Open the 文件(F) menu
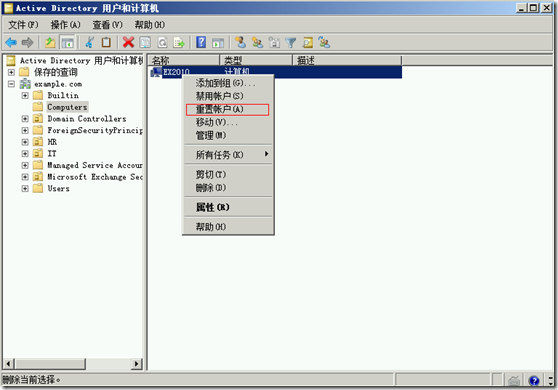The width and height of the screenshot is (558, 390). [x=23, y=25]
